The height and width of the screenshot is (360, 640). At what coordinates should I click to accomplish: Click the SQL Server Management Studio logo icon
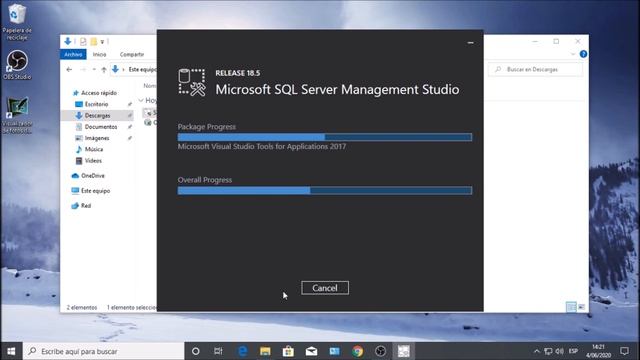(x=191, y=82)
